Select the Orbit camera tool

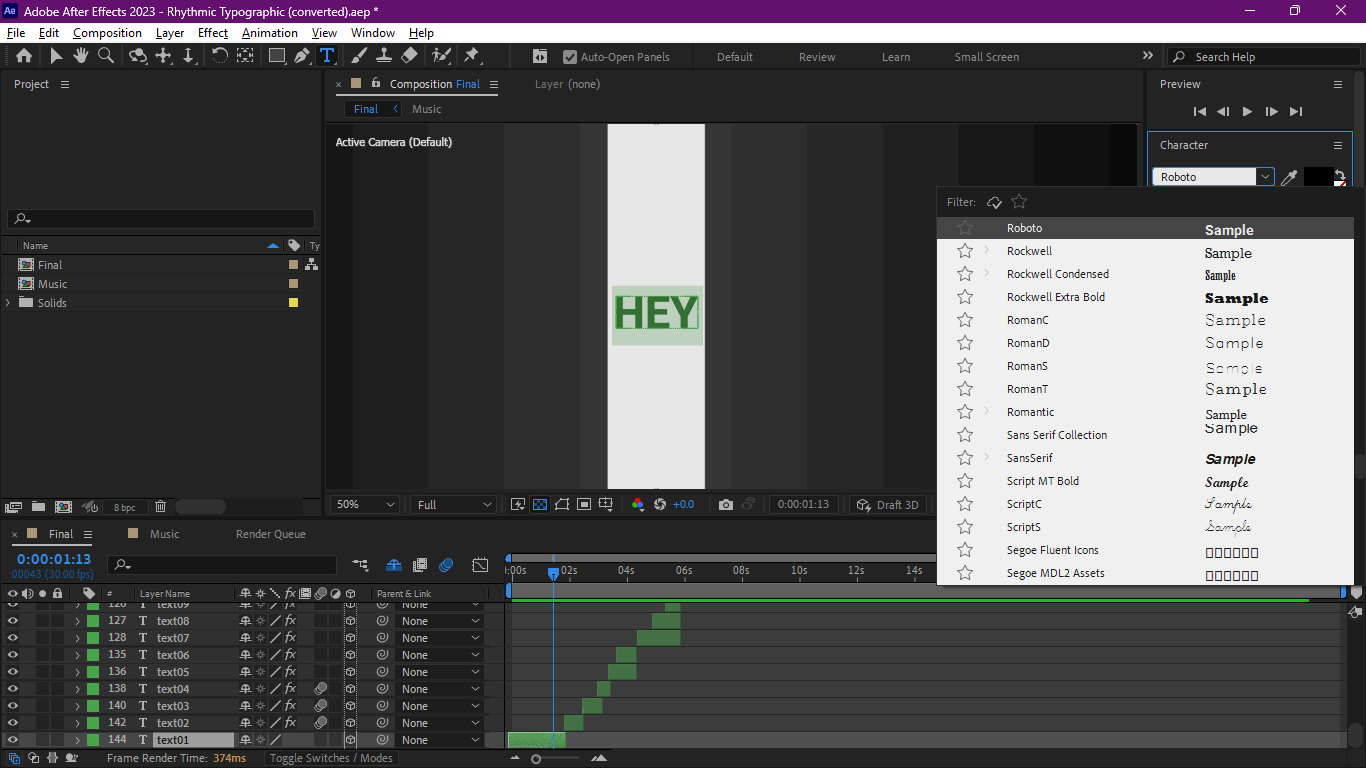point(138,56)
